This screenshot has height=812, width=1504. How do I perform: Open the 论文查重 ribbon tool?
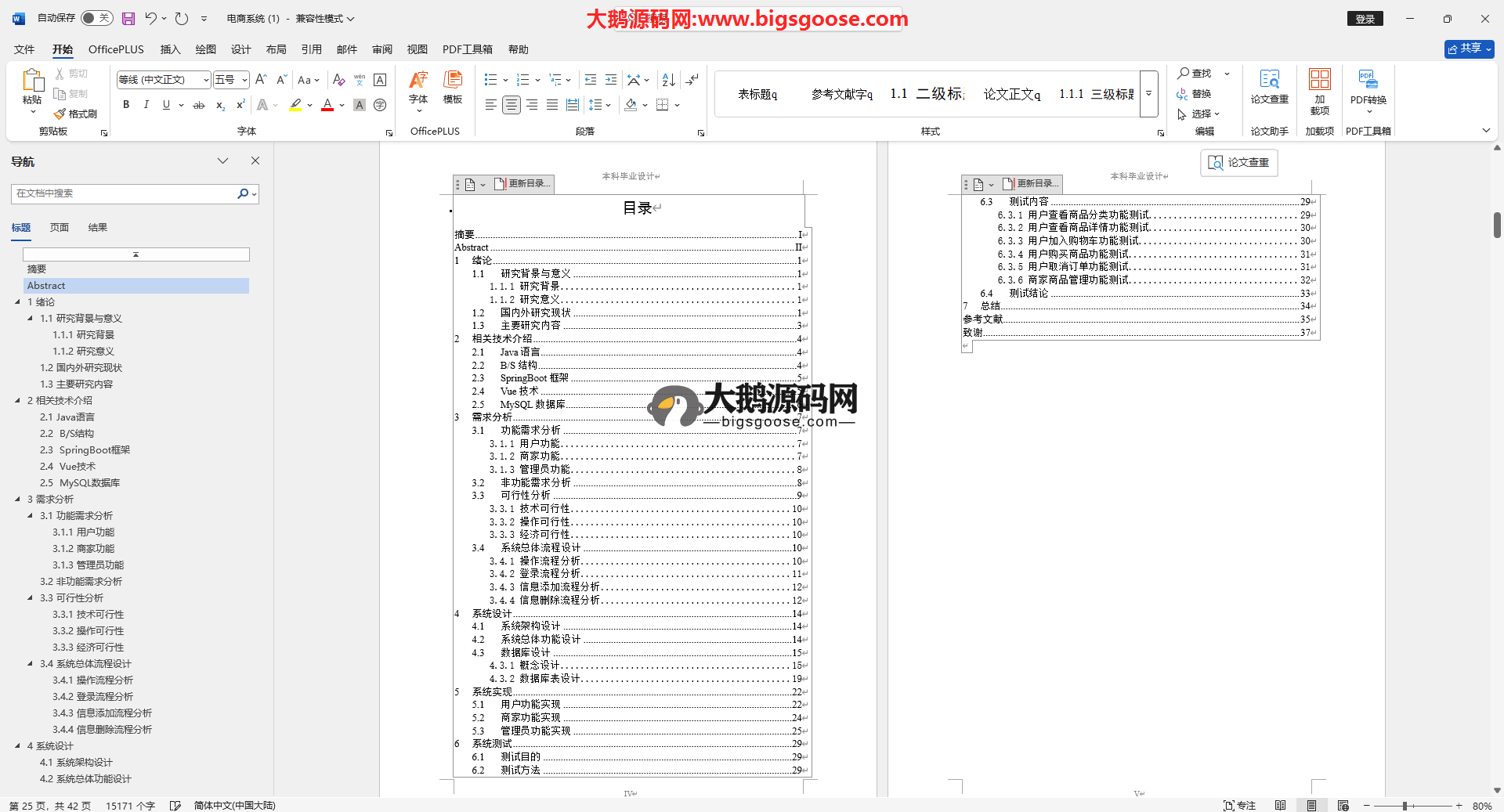point(1269,86)
